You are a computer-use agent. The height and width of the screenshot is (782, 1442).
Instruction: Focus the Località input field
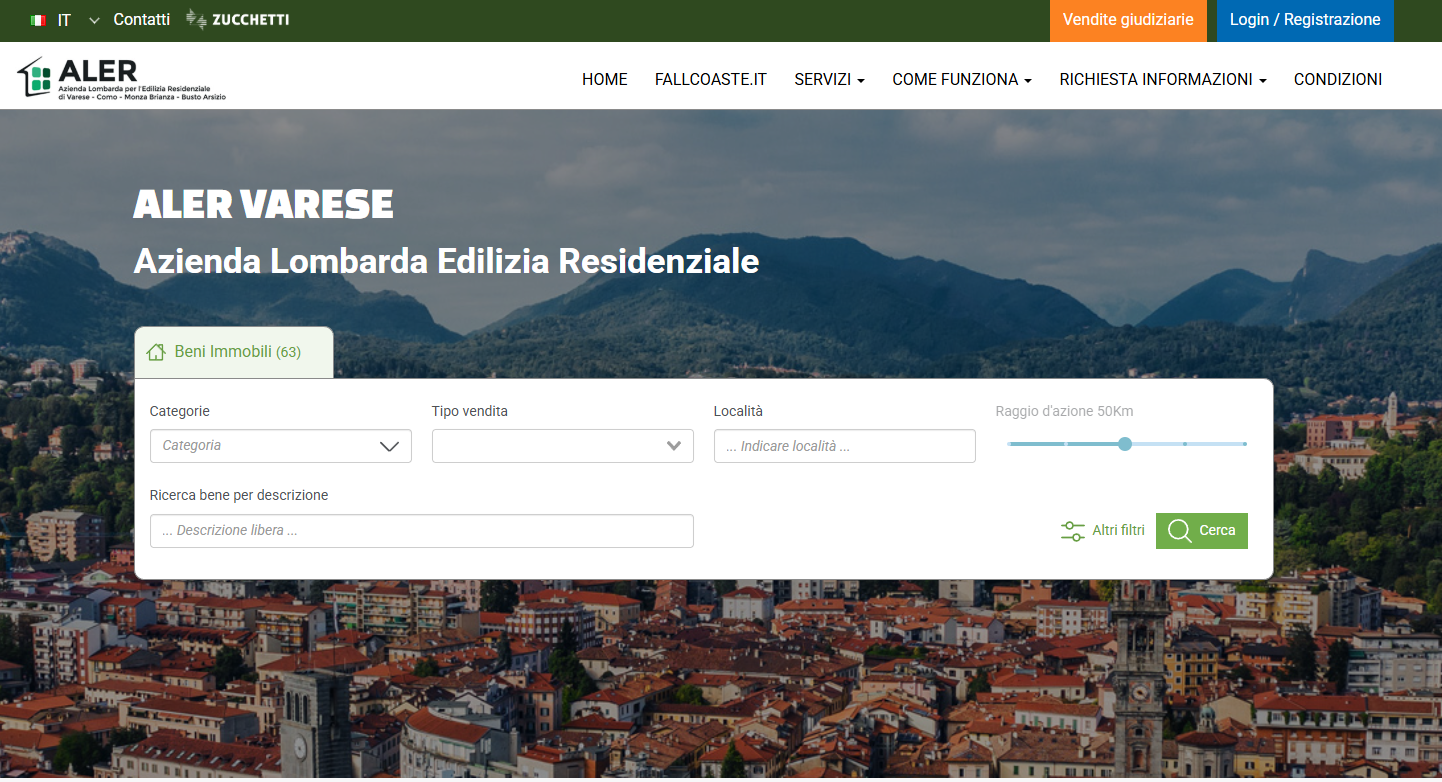click(x=844, y=446)
